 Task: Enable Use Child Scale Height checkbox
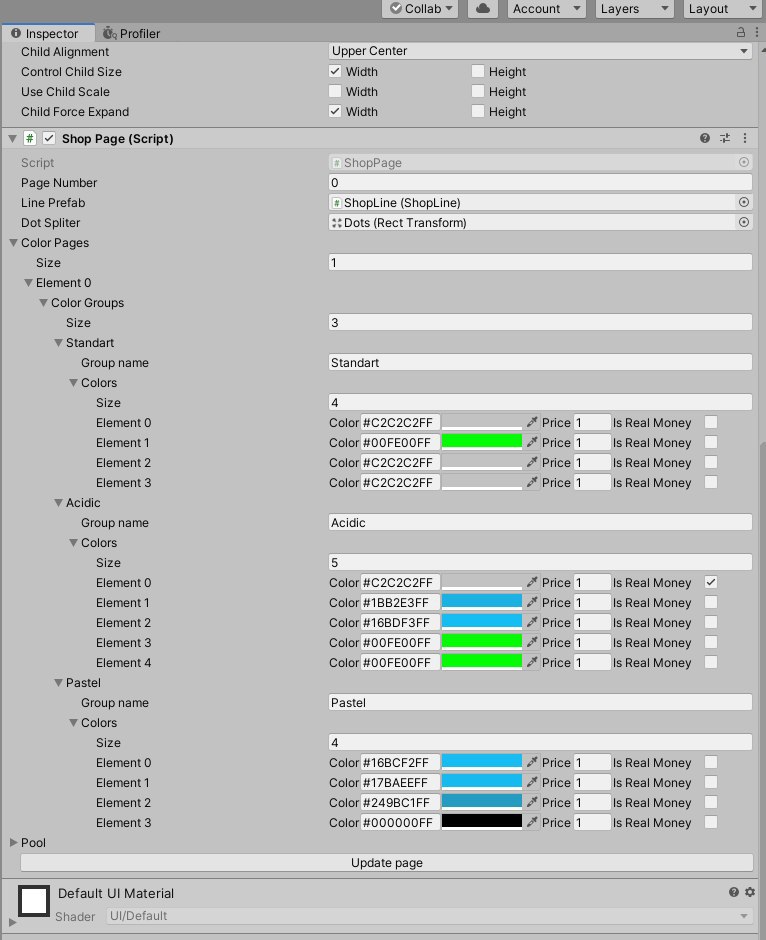(x=478, y=91)
